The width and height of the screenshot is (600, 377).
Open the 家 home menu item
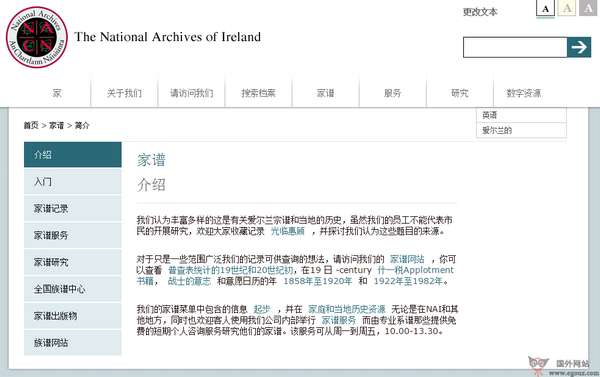(57, 93)
